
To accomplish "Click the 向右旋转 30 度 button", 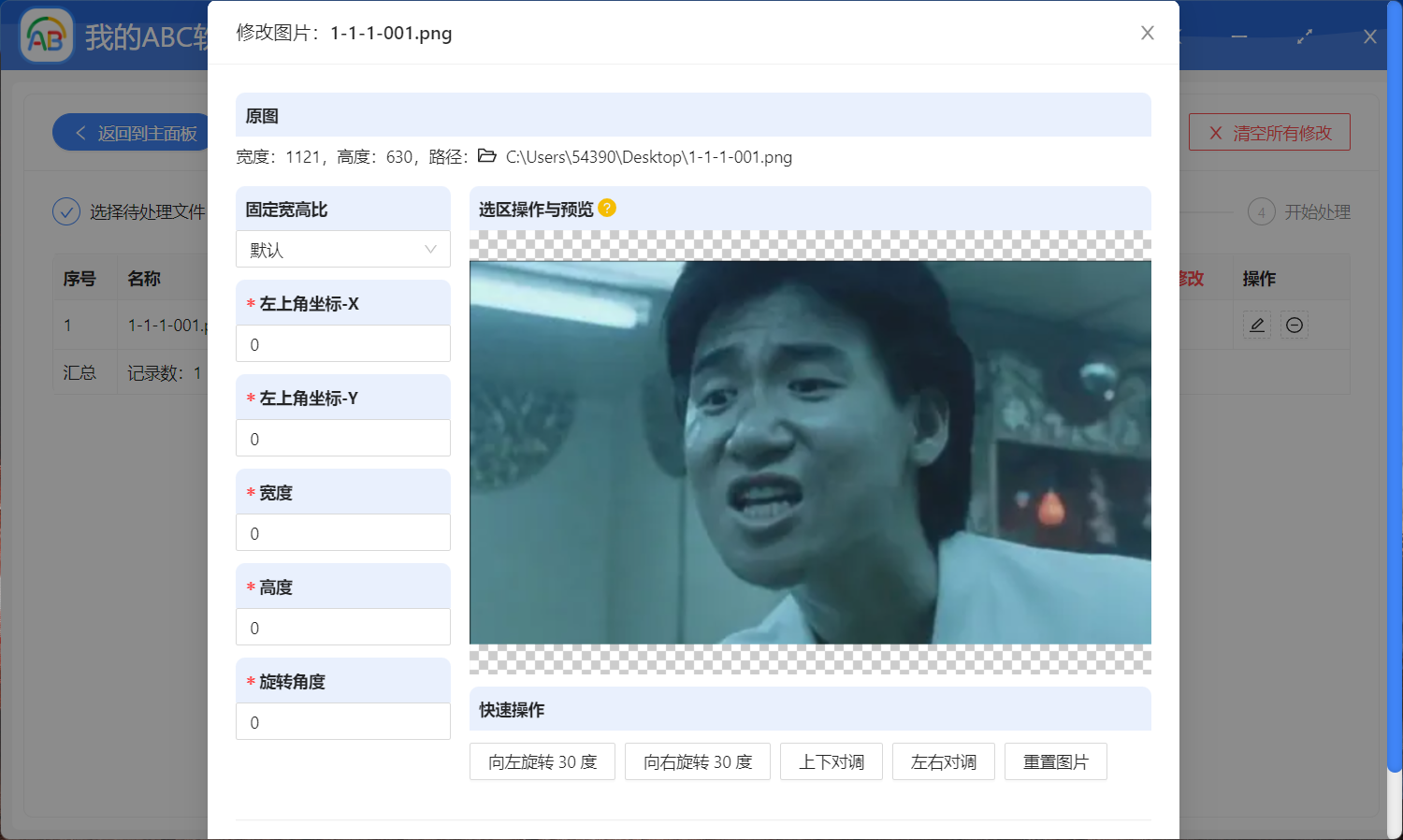I will point(697,761).
